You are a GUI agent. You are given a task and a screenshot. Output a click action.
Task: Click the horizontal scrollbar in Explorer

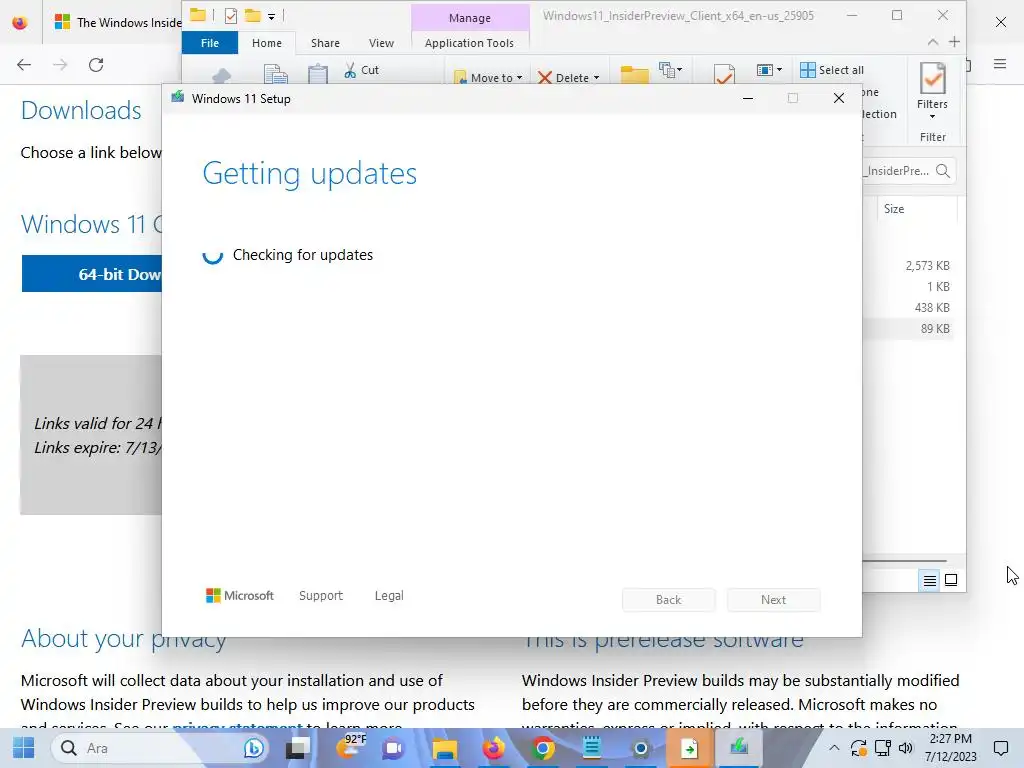pyautogui.click(x=904, y=561)
